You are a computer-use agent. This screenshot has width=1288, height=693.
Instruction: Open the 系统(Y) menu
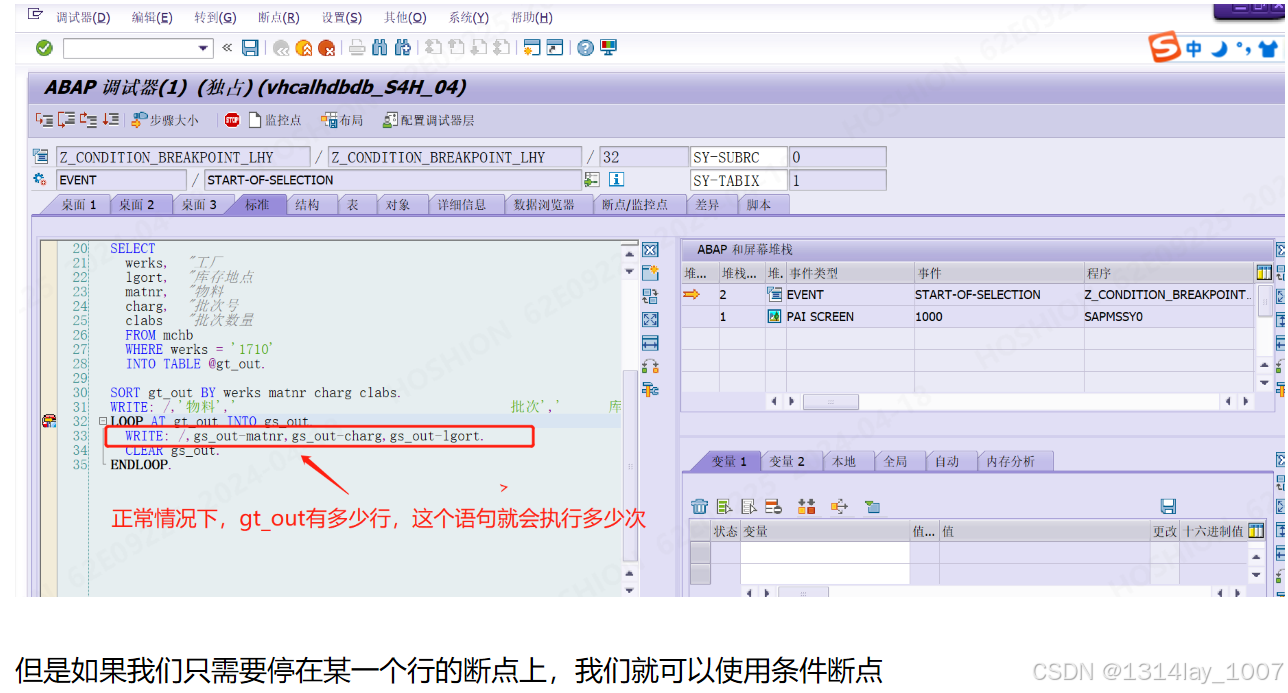tap(469, 18)
